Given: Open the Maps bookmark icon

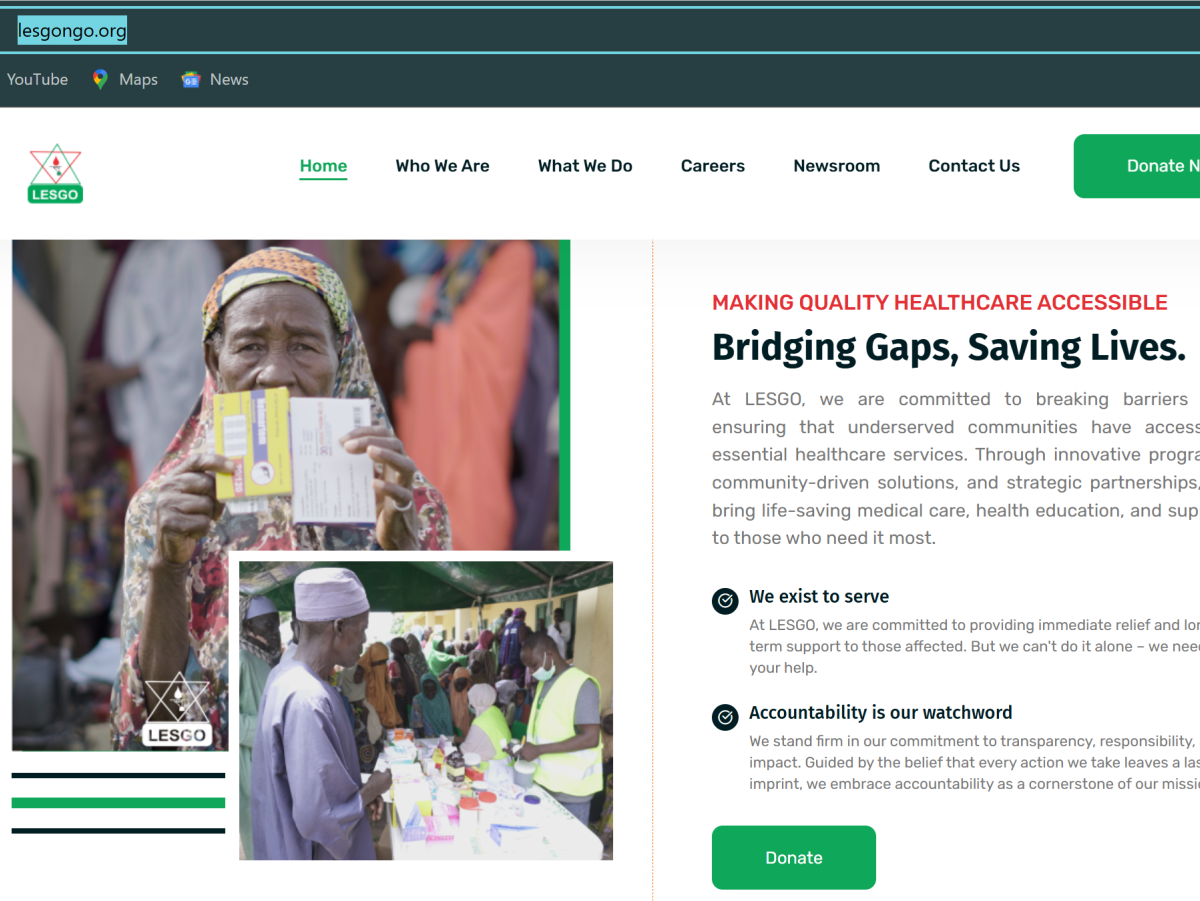Looking at the screenshot, I should coord(100,80).
